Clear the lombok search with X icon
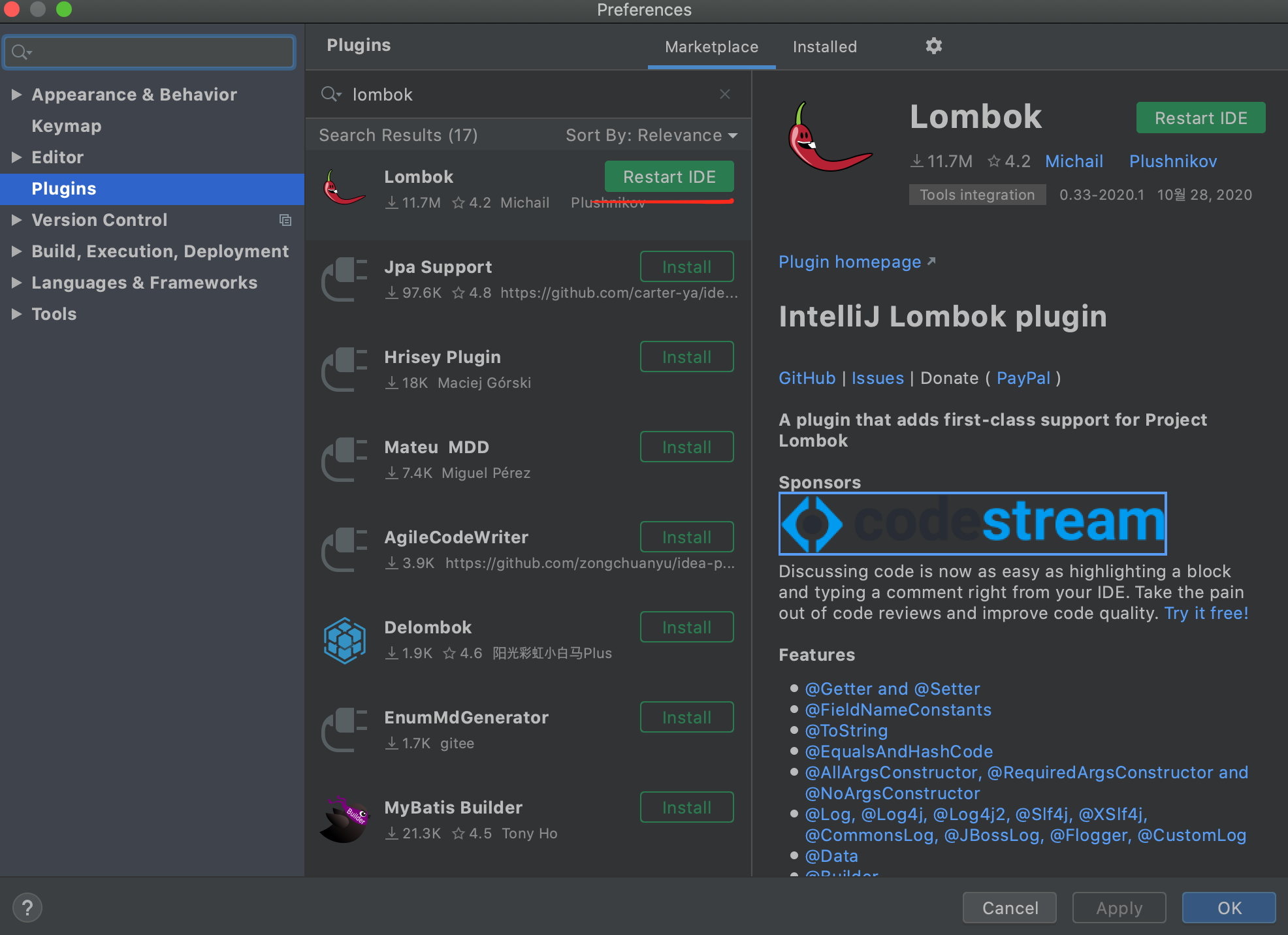1288x935 pixels. coord(724,94)
